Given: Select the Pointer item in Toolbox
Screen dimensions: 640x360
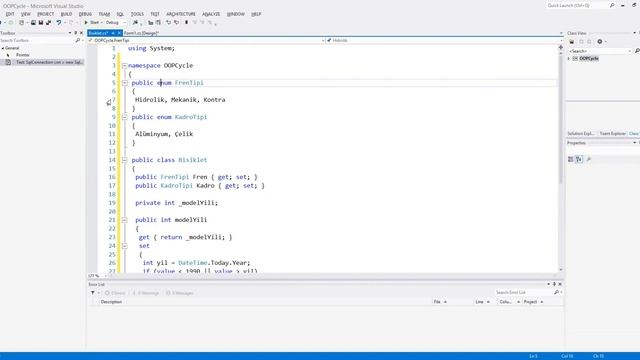Looking at the screenshot, I should pos(23,55).
